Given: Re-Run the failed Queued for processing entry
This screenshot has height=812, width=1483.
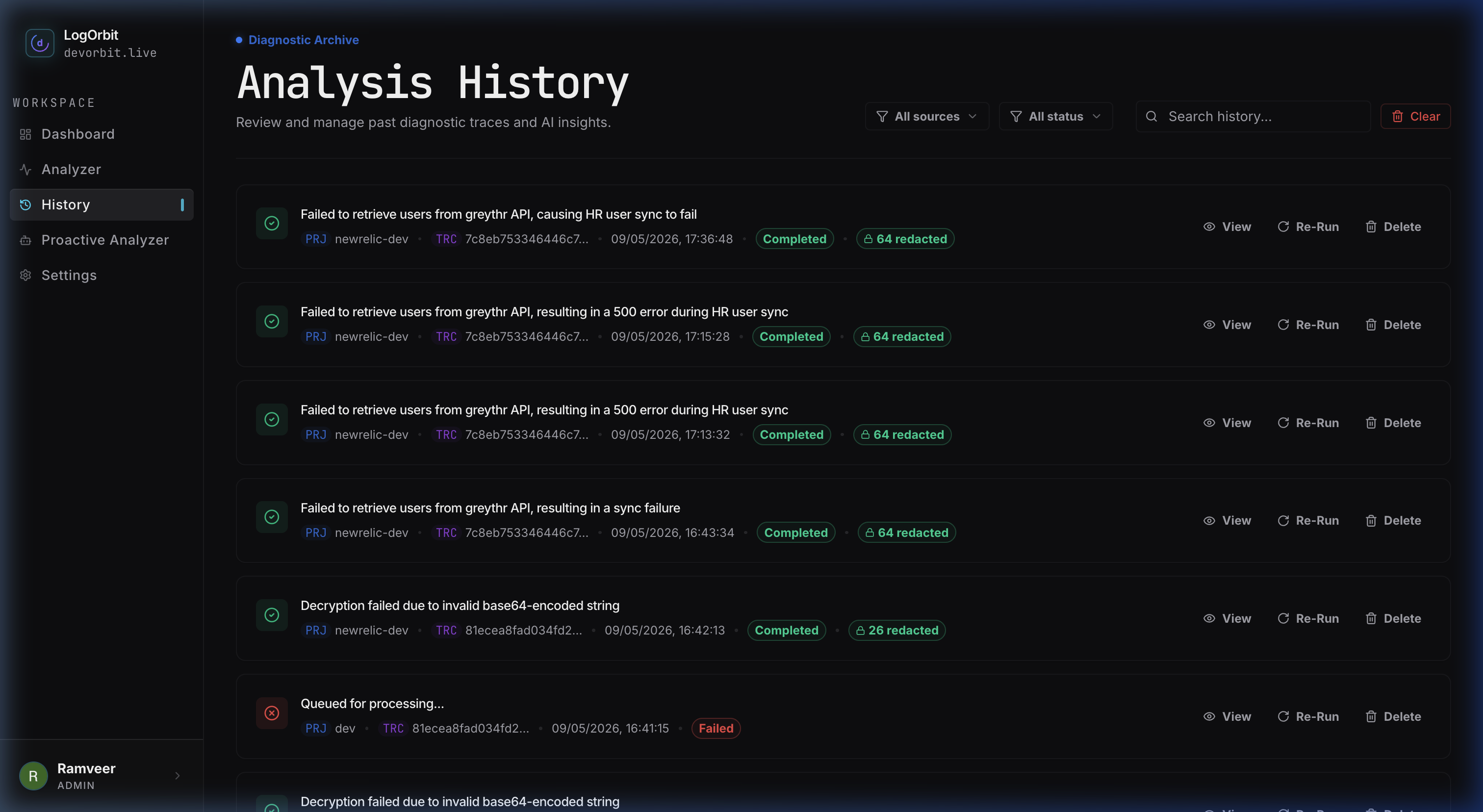Looking at the screenshot, I should pyautogui.click(x=1308, y=716).
